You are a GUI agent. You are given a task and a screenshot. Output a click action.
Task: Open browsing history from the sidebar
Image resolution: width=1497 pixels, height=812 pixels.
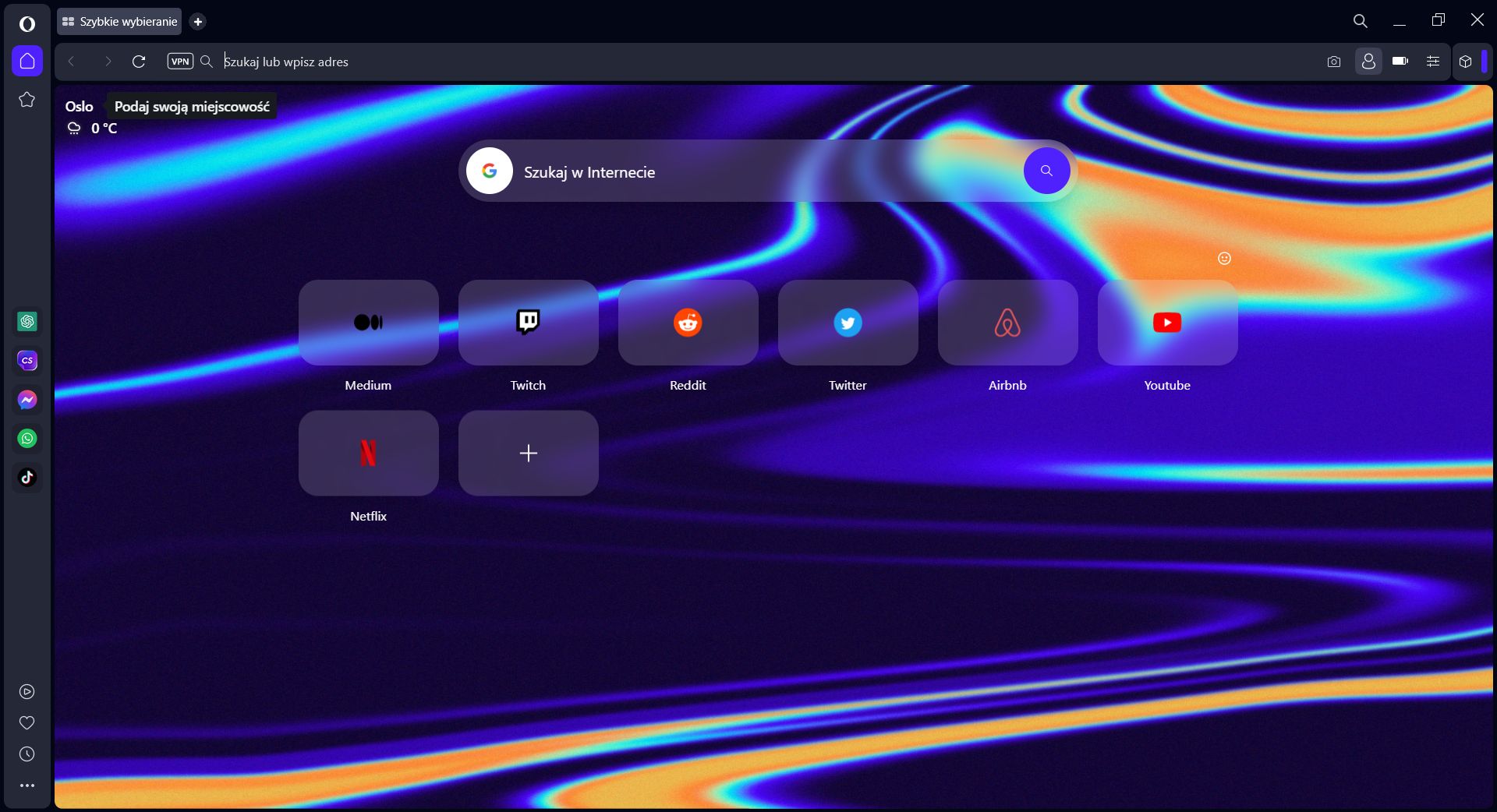click(x=27, y=754)
